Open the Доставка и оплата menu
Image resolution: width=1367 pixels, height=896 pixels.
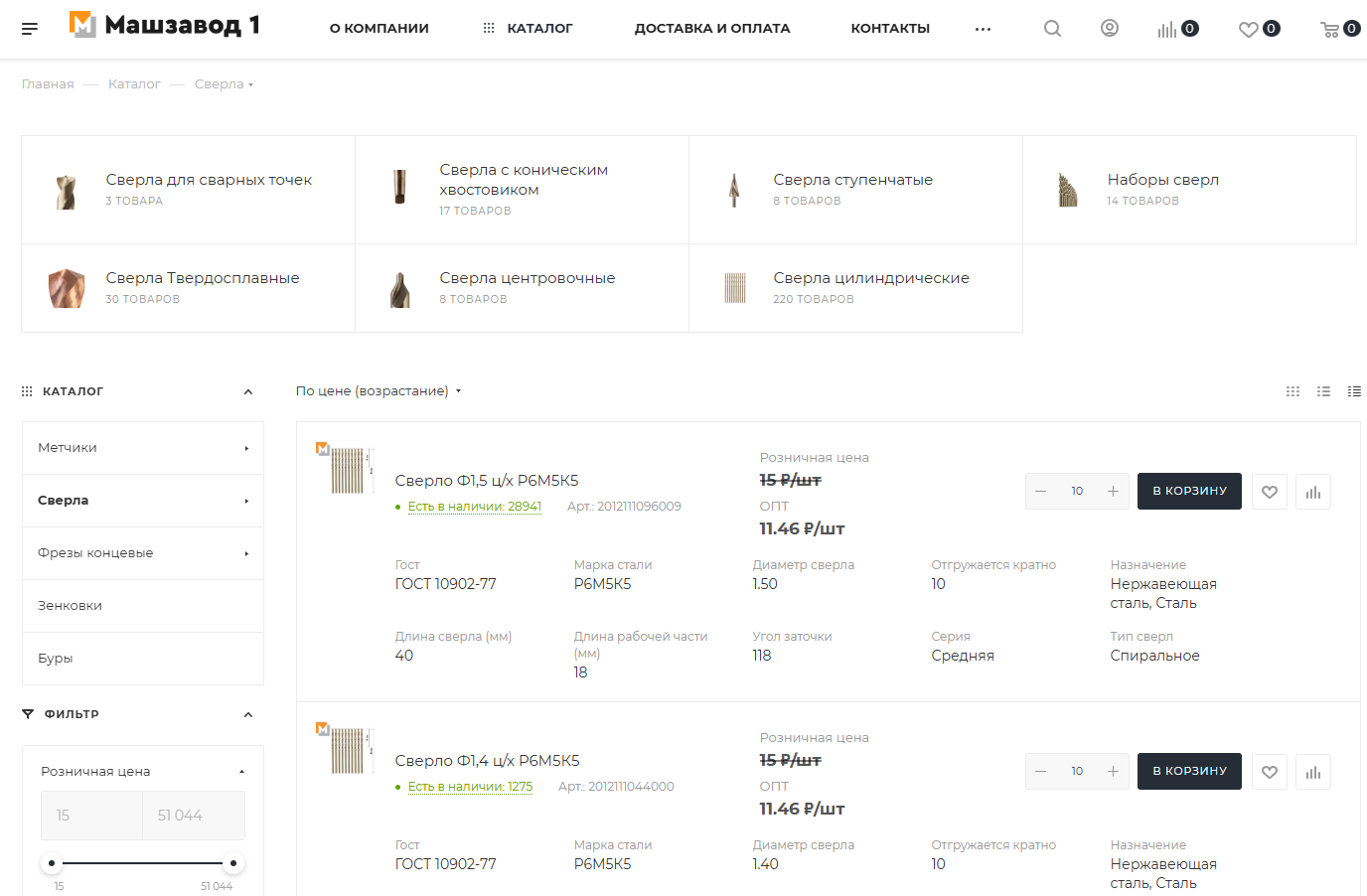(x=712, y=29)
